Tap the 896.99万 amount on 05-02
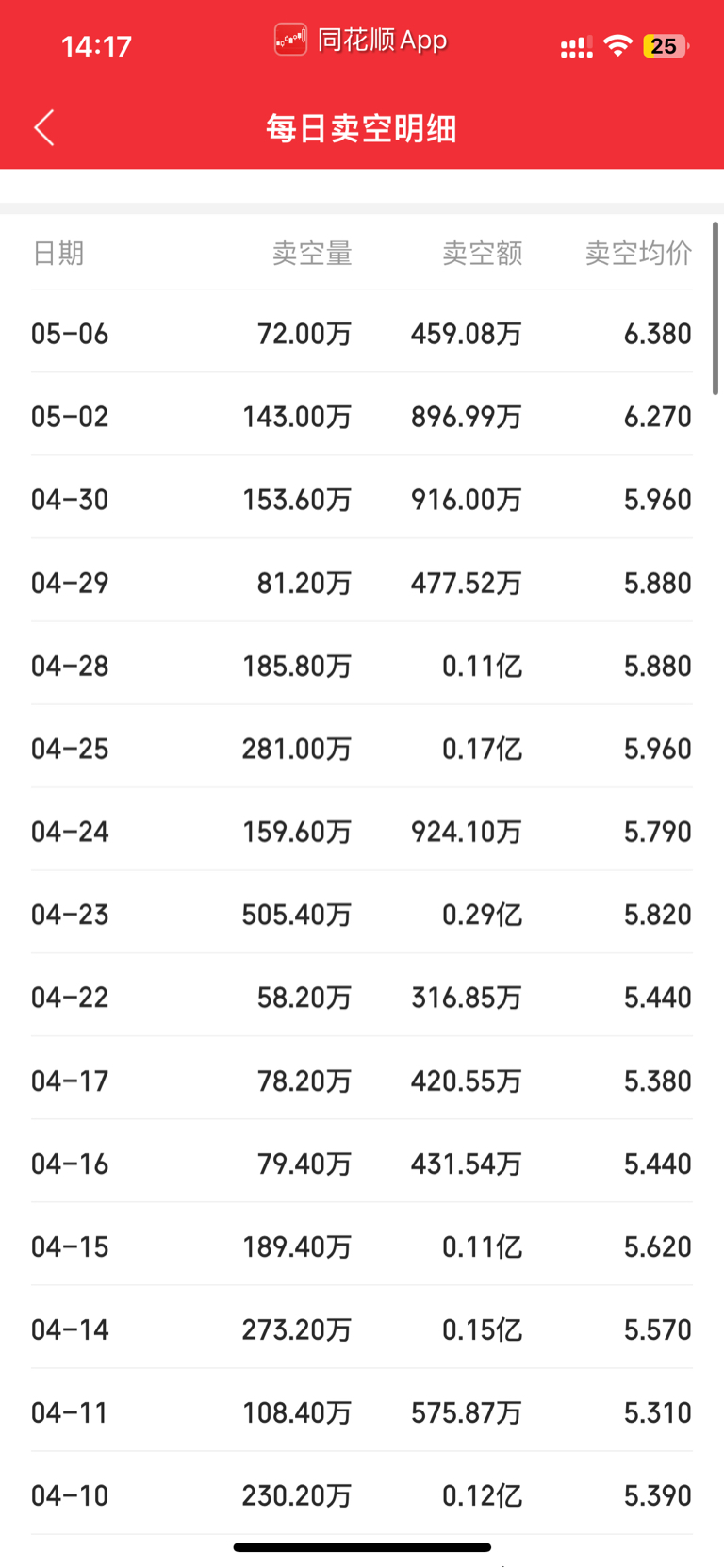724x1568 pixels. click(x=467, y=417)
